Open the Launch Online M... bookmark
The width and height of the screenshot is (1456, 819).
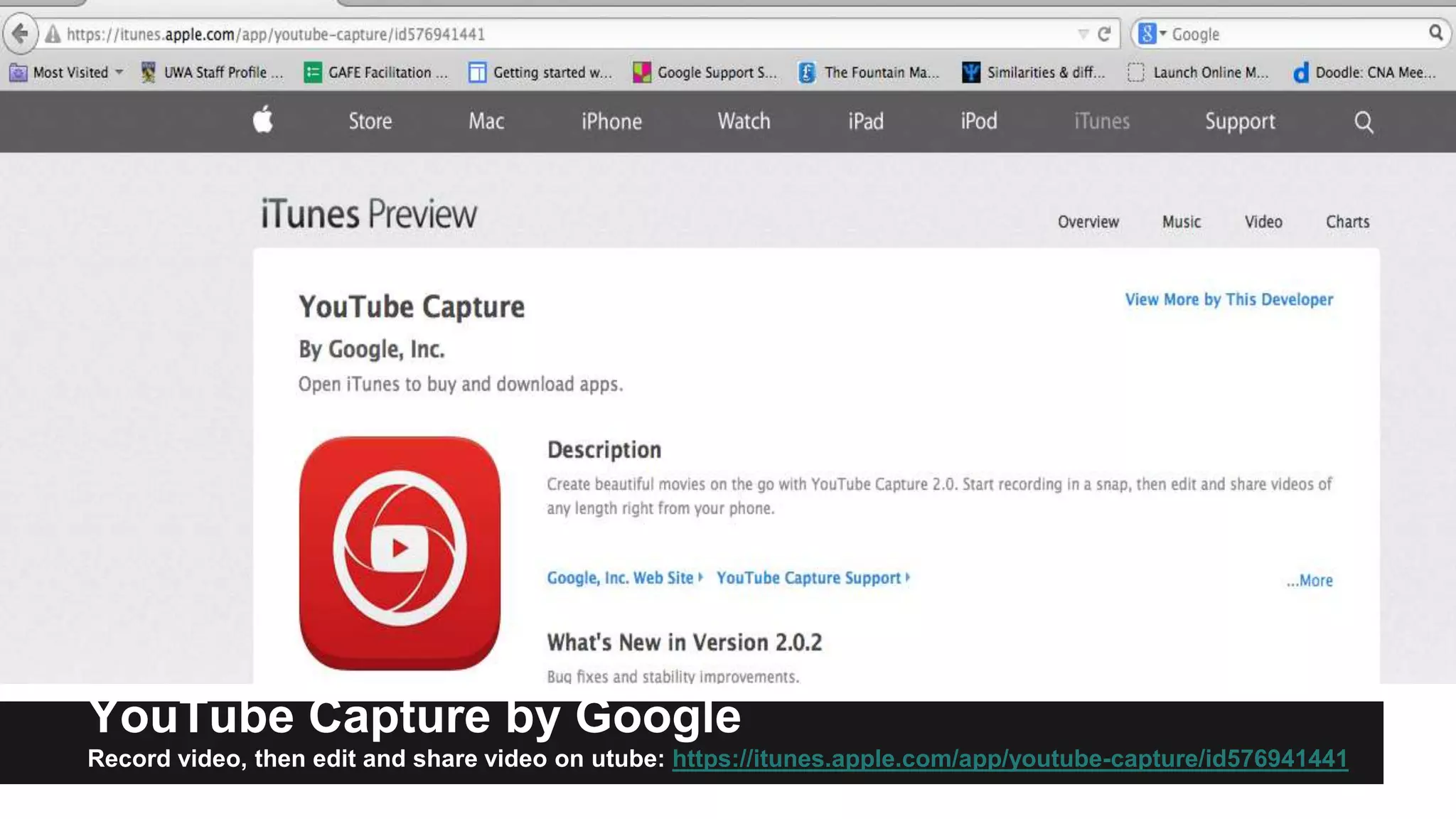pos(1198,73)
